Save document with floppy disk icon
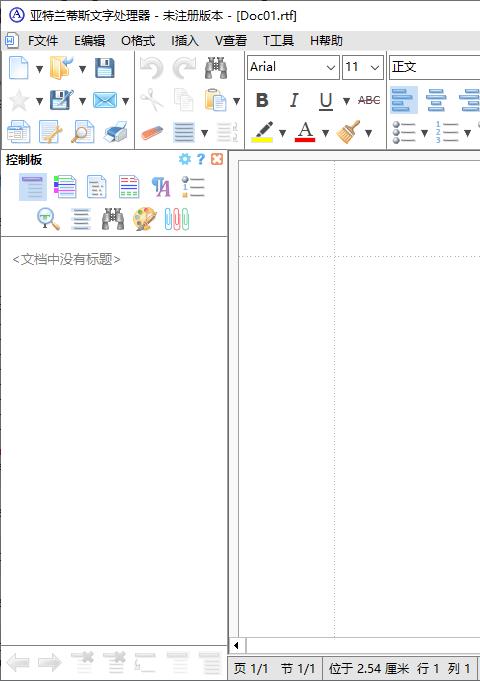Viewport: 480px width, 681px height. 105,68
